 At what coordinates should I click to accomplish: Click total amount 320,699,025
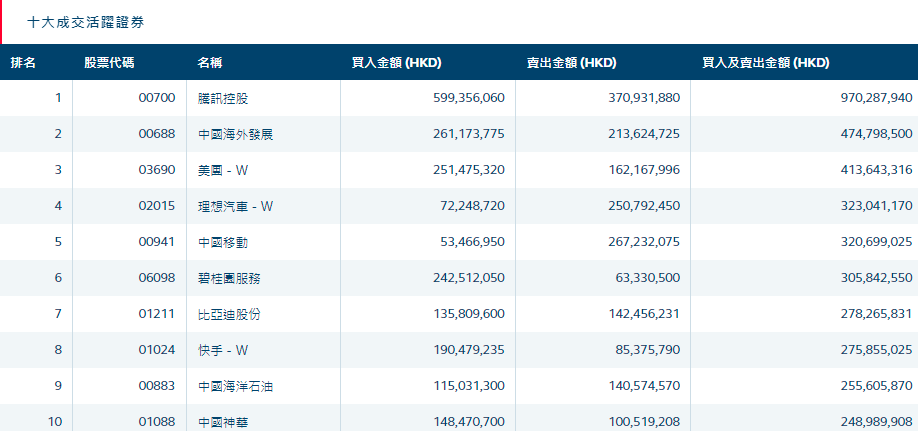[876, 242]
